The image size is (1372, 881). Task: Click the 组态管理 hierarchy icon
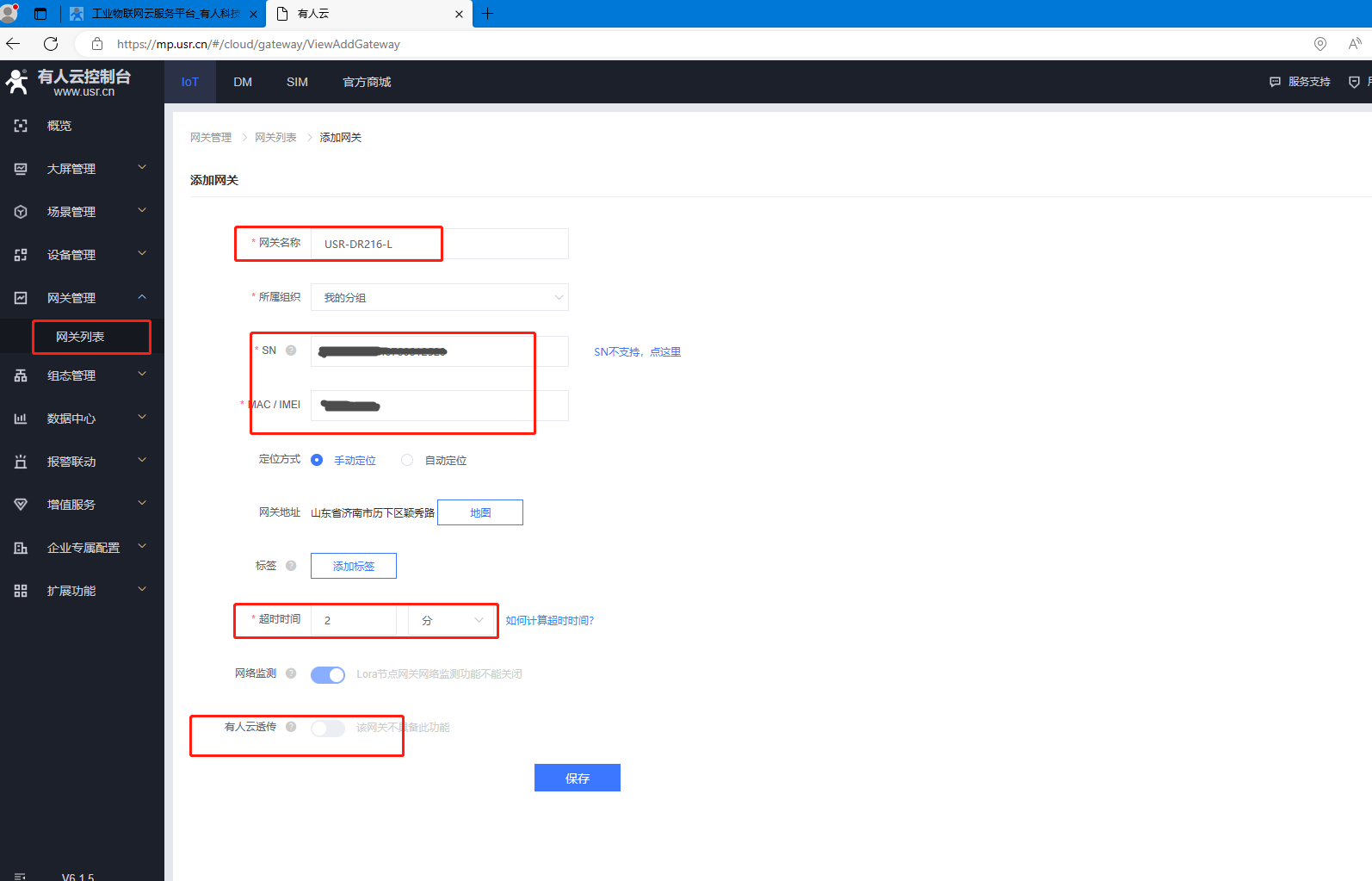21,375
